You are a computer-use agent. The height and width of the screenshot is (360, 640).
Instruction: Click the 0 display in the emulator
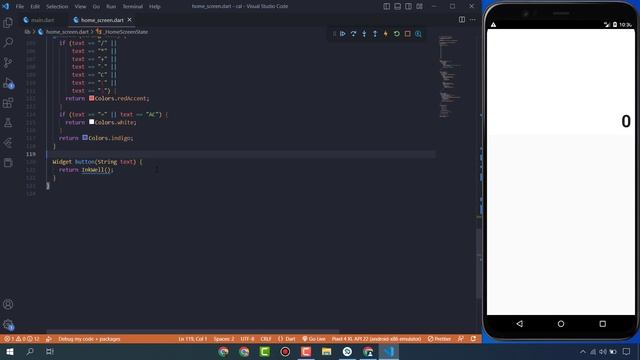pos(626,121)
